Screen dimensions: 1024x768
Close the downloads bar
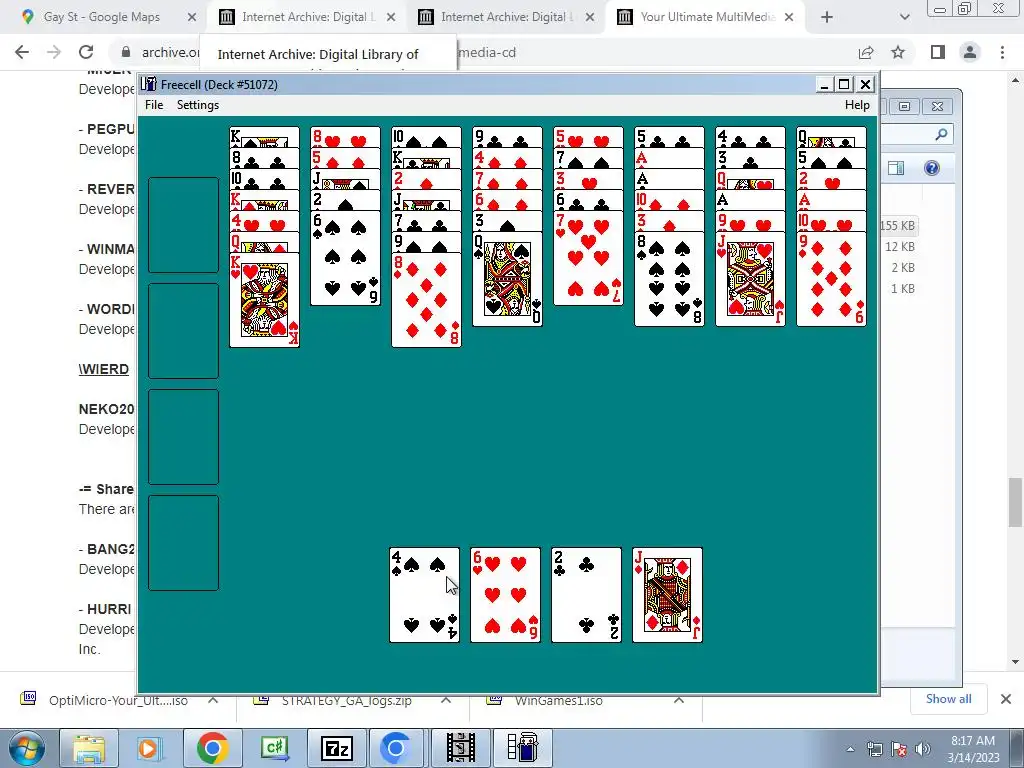1006,699
